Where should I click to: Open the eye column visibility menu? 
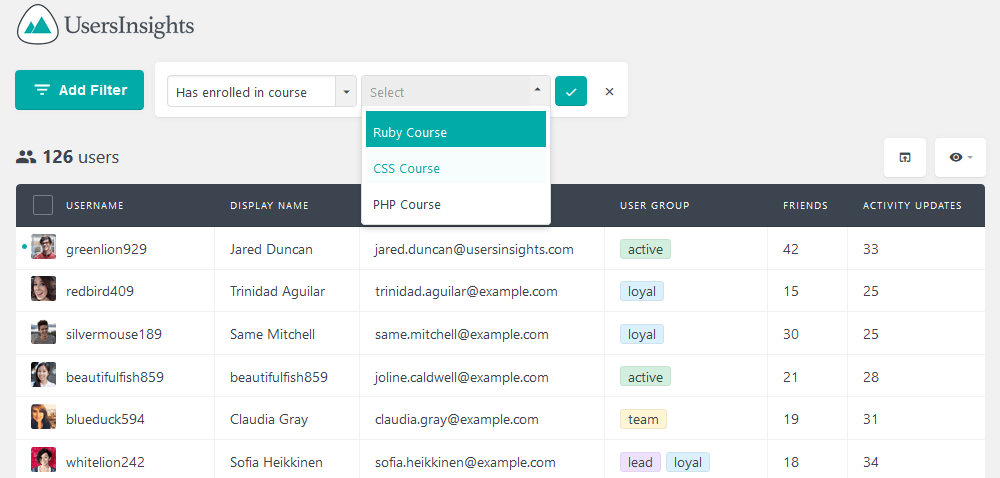[960, 157]
